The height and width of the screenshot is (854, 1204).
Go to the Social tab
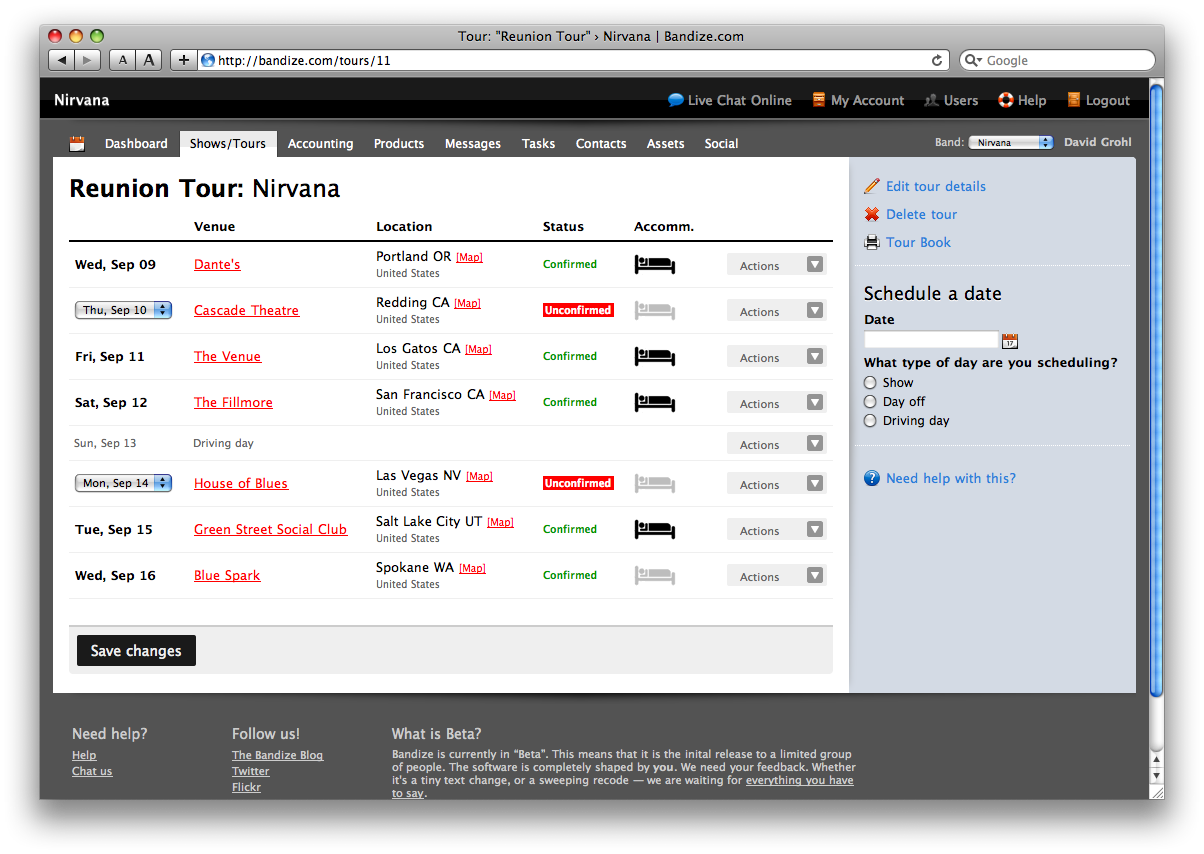point(721,144)
